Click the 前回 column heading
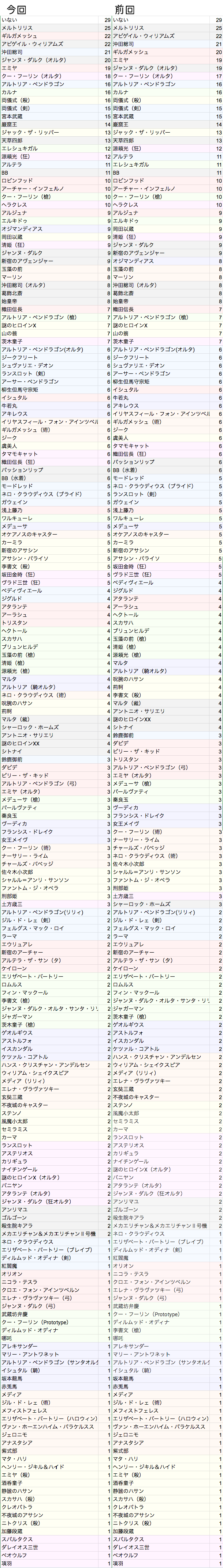The width and height of the screenshot is (223, 1568). point(124,9)
